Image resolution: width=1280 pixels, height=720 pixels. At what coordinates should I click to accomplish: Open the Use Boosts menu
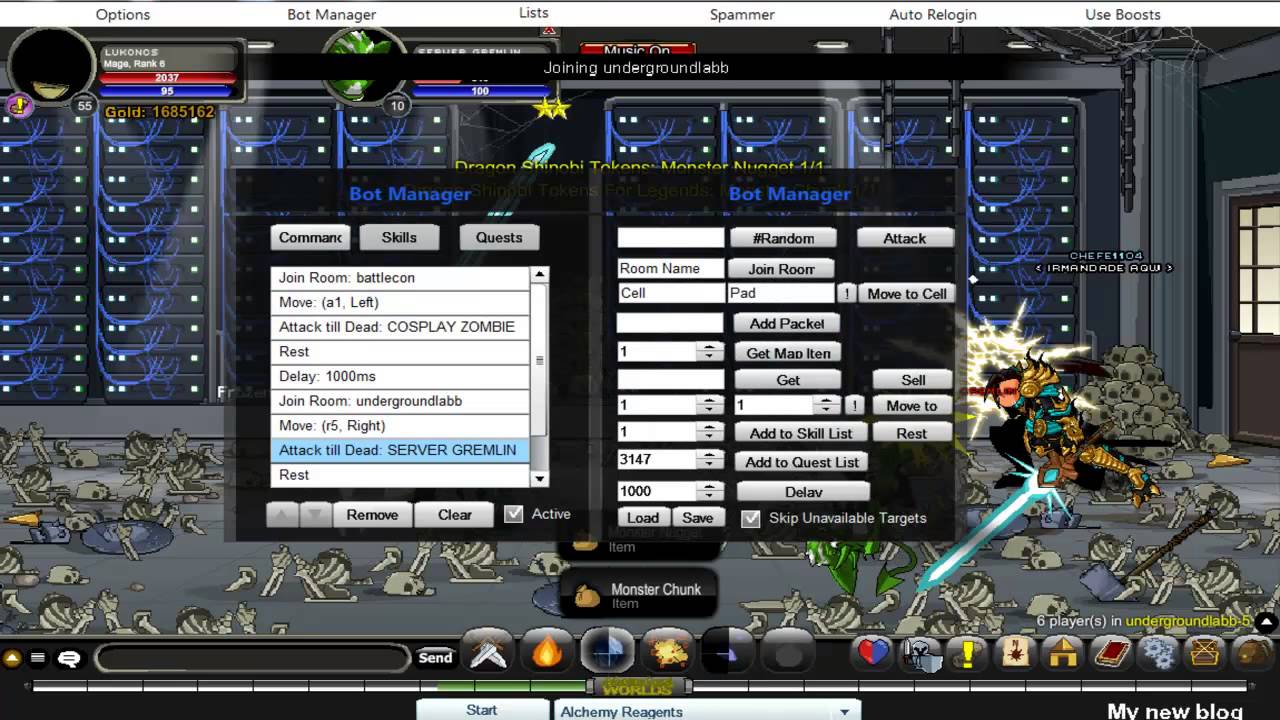tap(1123, 14)
